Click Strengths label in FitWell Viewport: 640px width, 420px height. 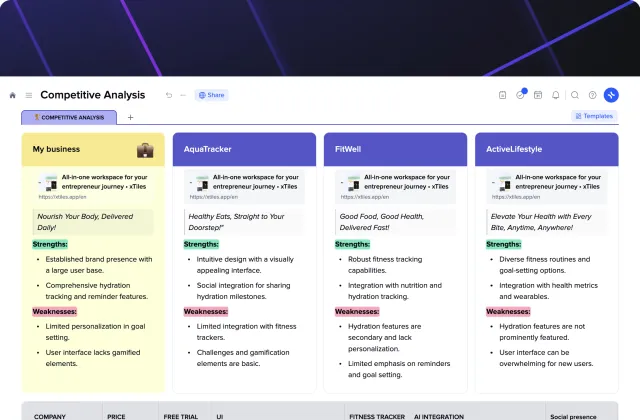pos(352,244)
